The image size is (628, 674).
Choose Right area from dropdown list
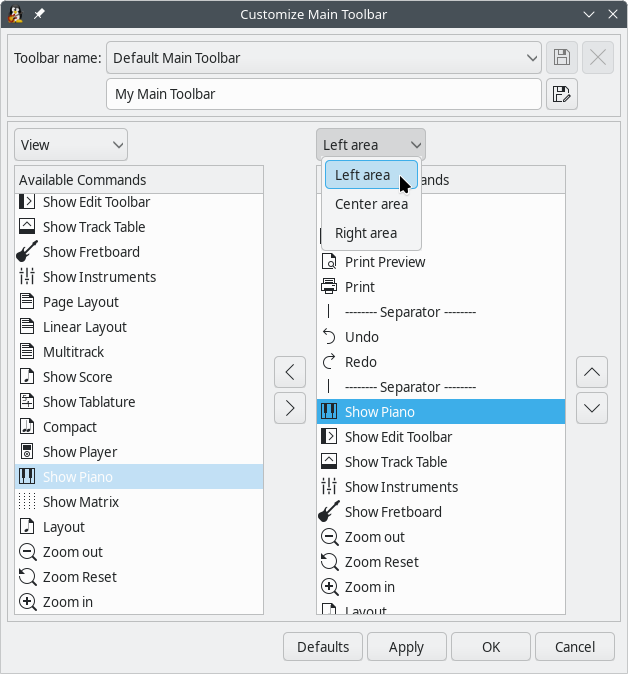click(366, 233)
